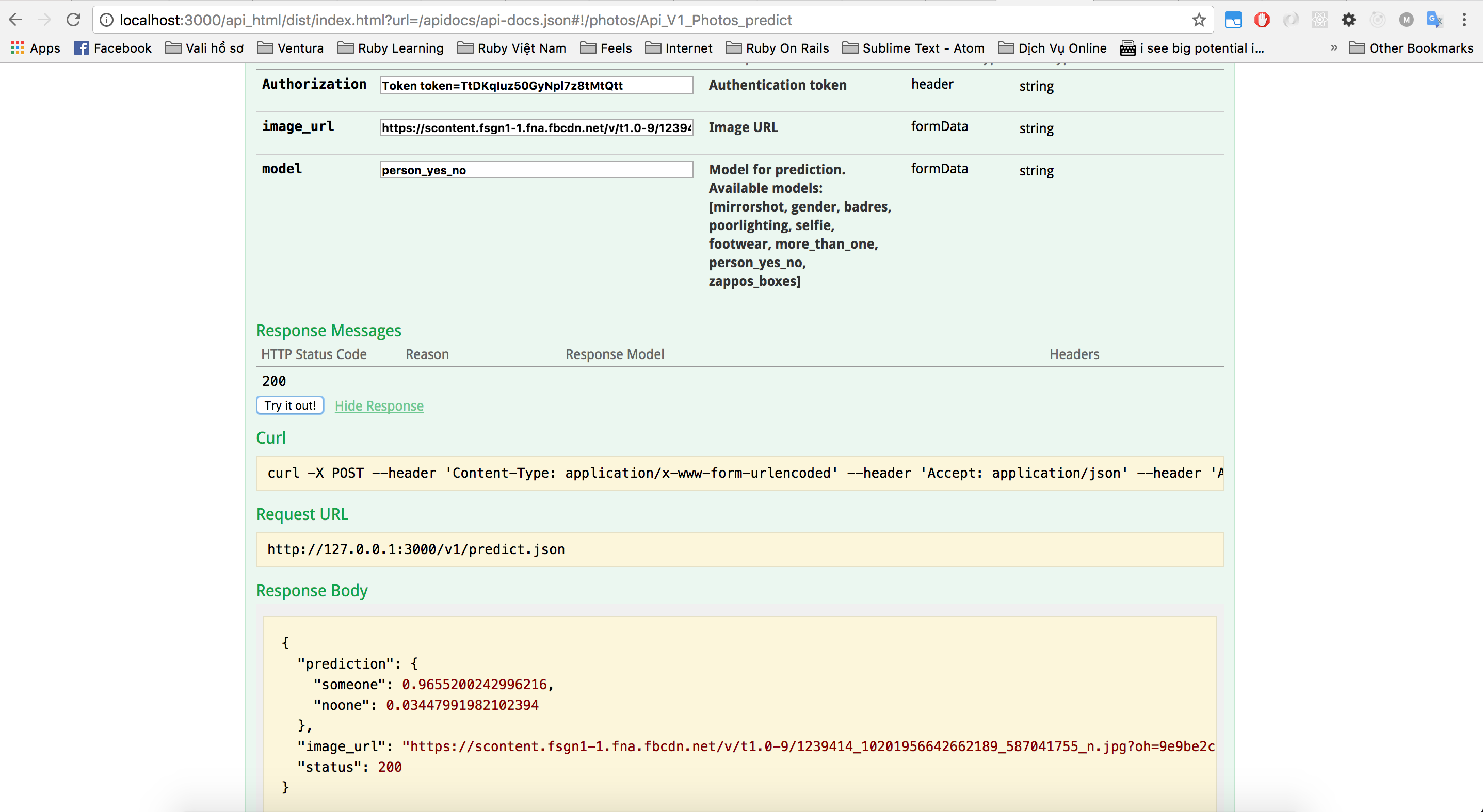Click the profile avatar icon in toolbar
The height and width of the screenshot is (812, 1483).
tap(1407, 20)
